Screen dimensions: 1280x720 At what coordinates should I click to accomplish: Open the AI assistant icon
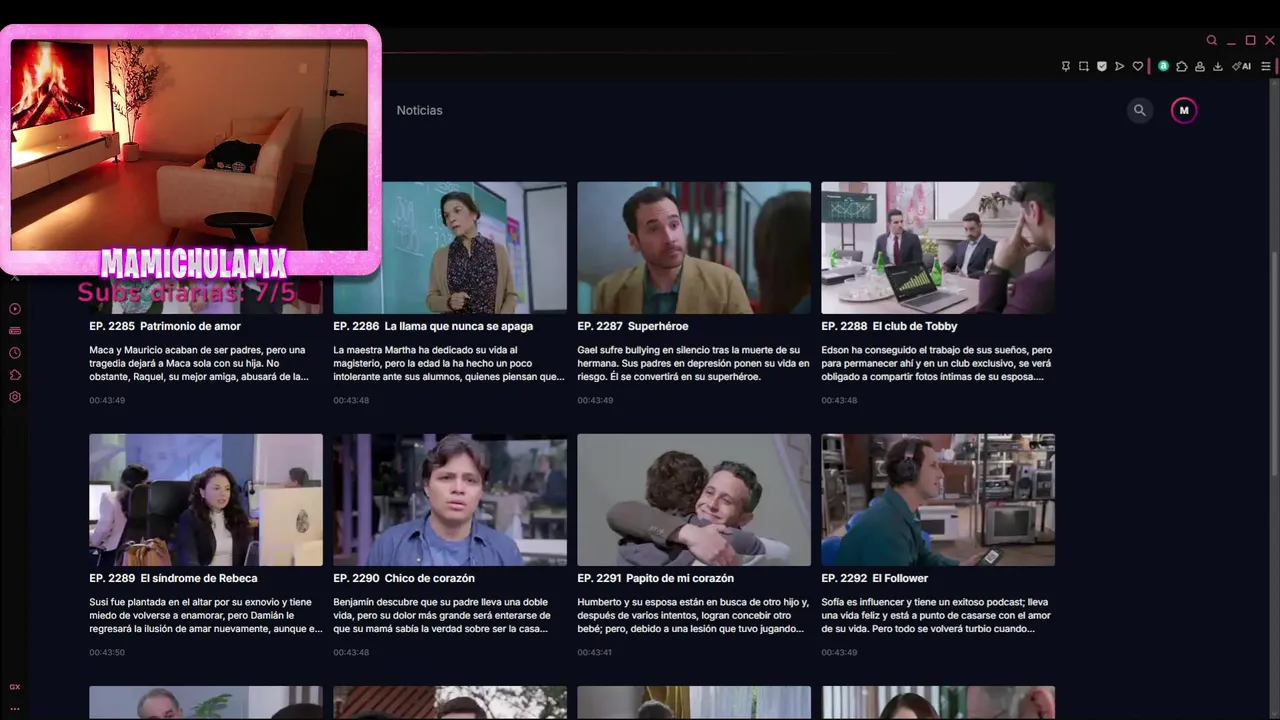pyautogui.click(x=1242, y=67)
